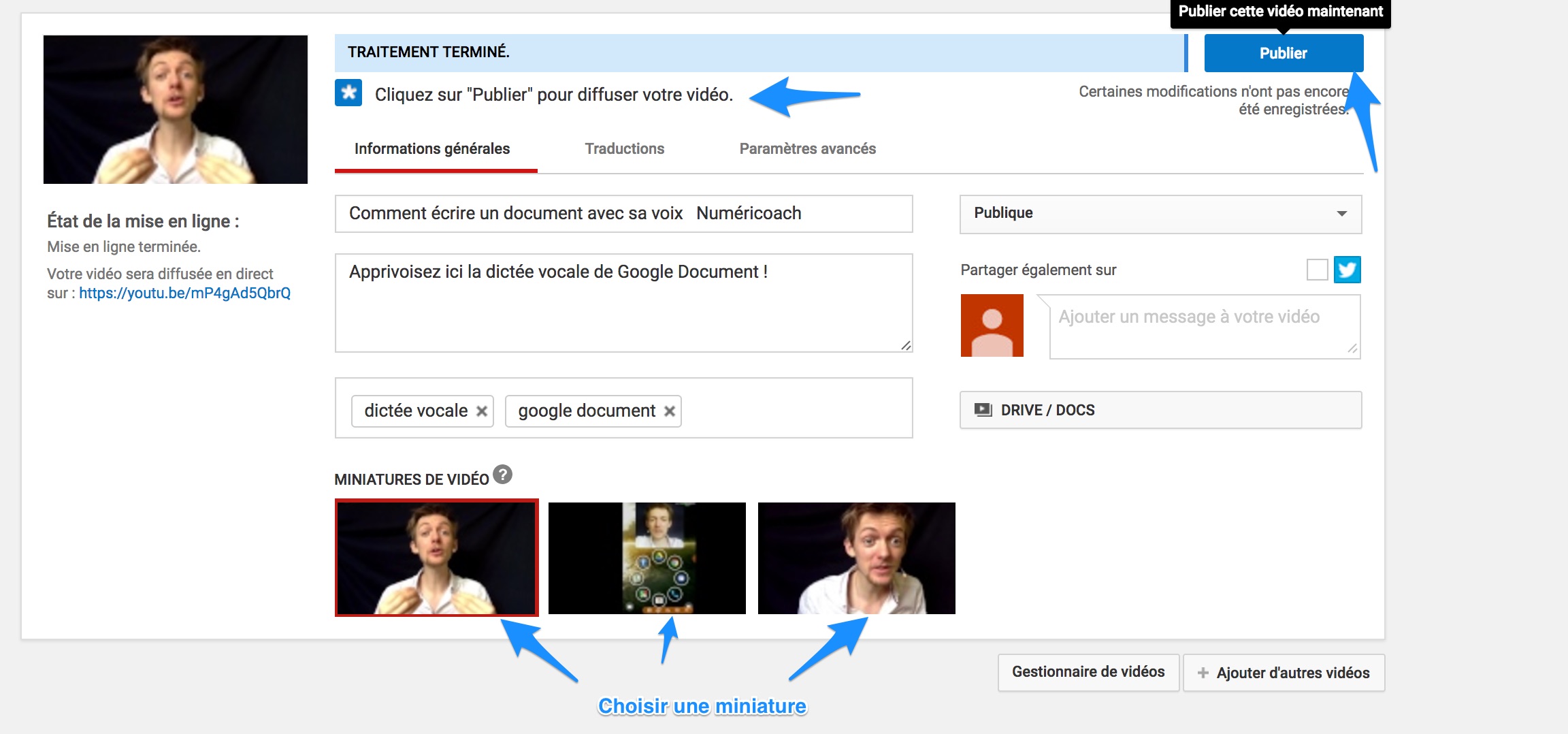Click the blue Publier button
This screenshot has width=1568, height=734.
coord(1284,53)
